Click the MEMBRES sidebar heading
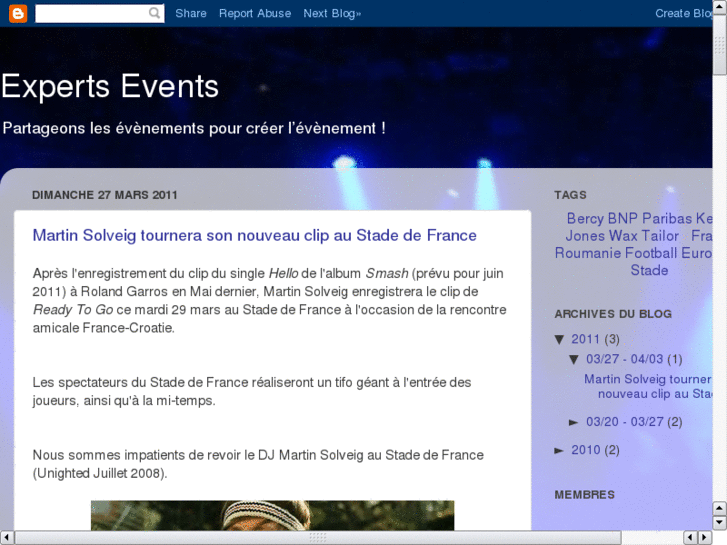 [584, 495]
